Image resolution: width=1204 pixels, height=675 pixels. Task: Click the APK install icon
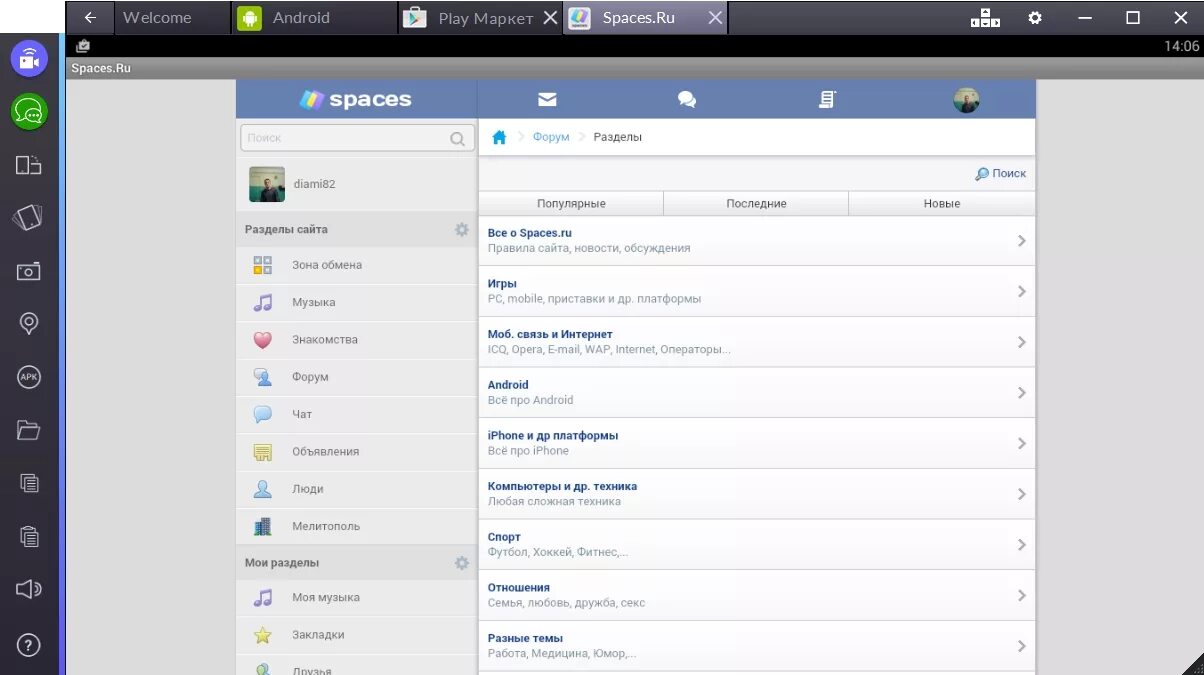click(x=29, y=377)
